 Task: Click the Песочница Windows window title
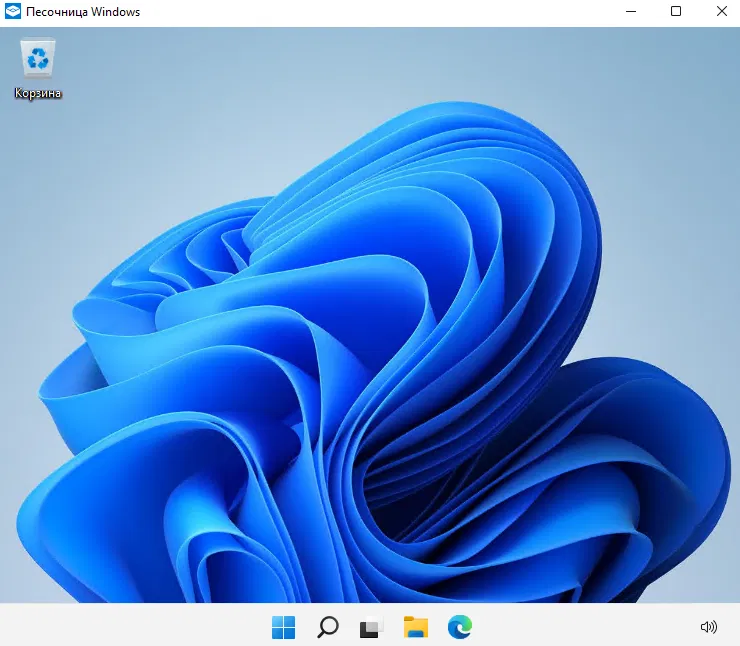pos(83,12)
